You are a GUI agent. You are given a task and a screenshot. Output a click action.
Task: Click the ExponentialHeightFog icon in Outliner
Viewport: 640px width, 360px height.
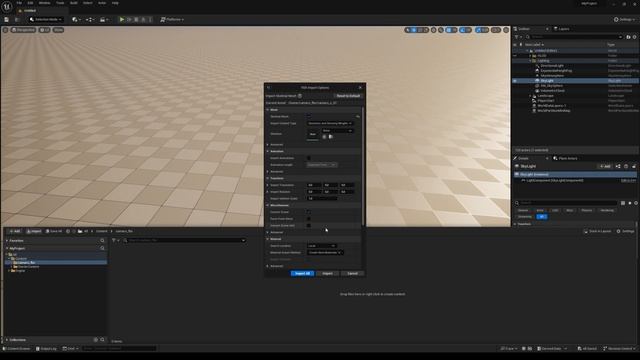[x=537, y=71]
